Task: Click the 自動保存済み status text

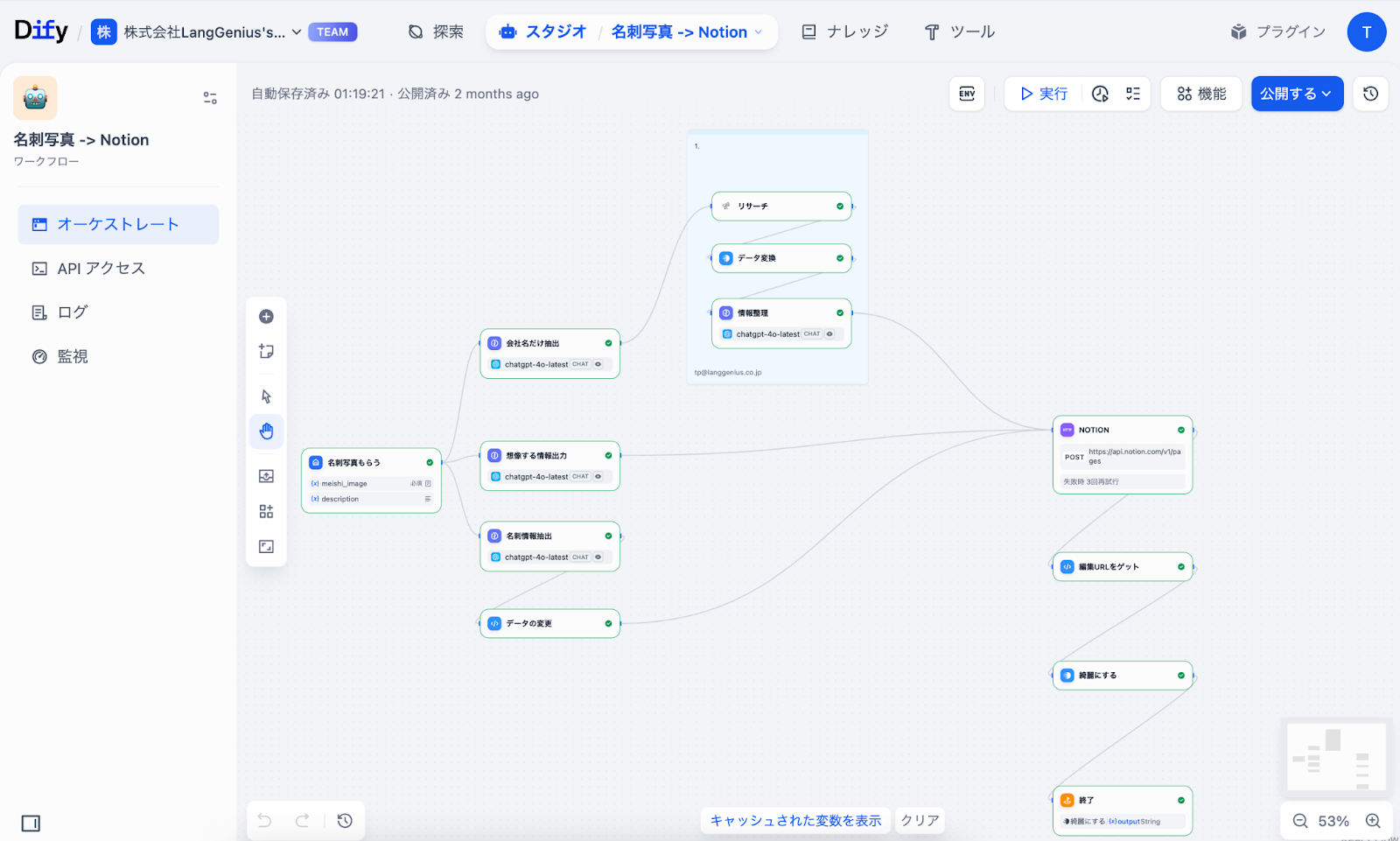Action: 318,94
